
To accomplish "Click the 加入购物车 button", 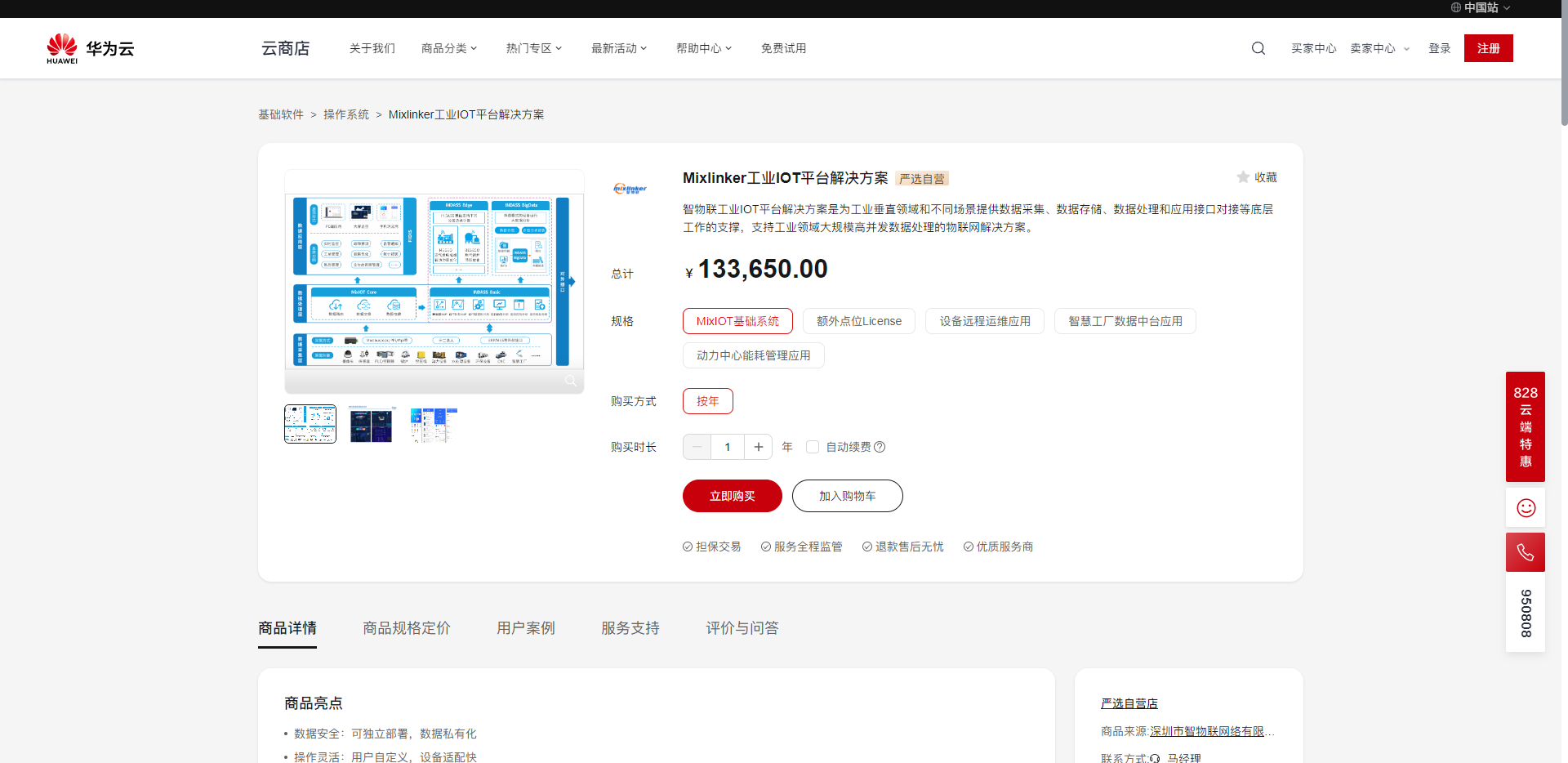I will tap(848, 496).
